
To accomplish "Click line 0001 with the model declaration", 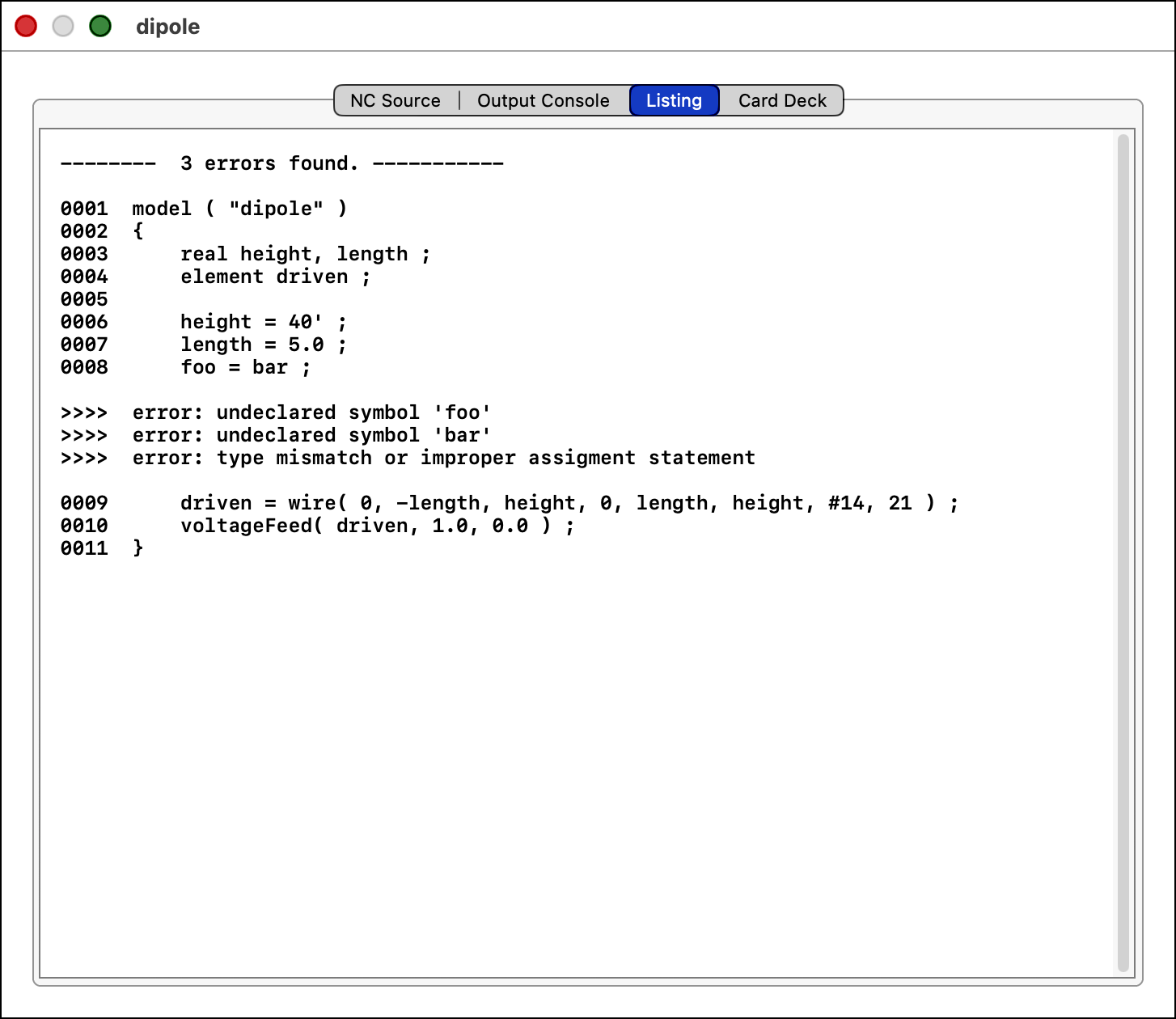I will [x=239, y=209].
